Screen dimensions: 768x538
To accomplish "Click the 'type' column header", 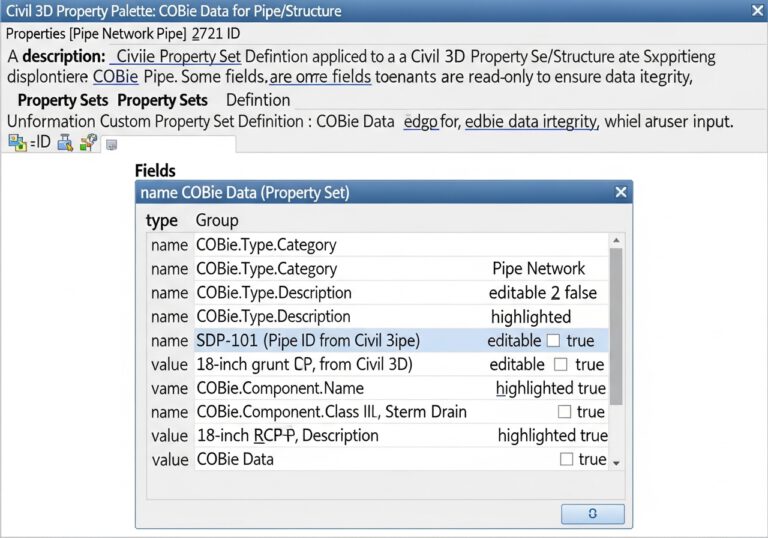I will [x=162, y=221].
